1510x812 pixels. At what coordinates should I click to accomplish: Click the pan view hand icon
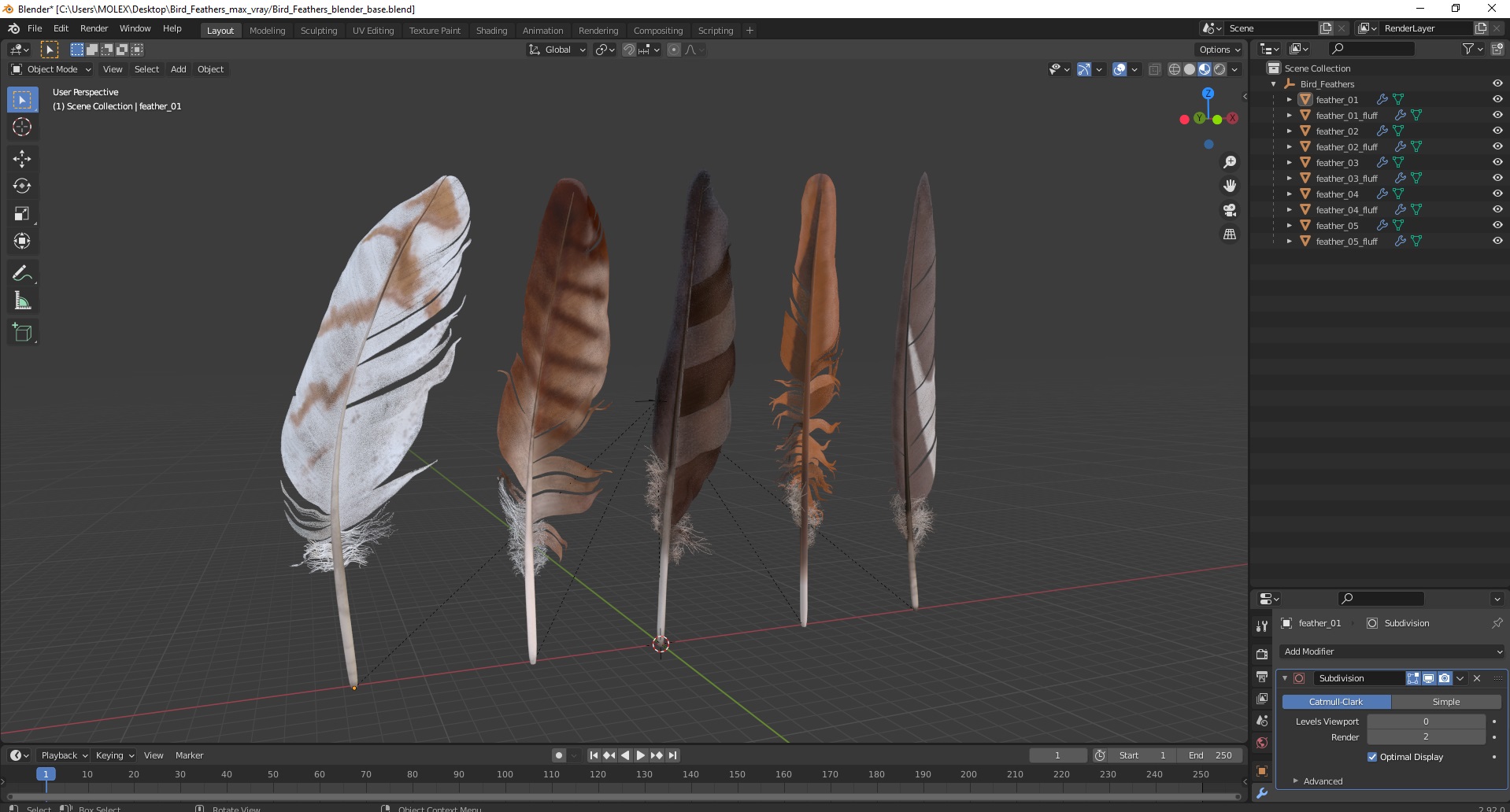[1229, 186]
